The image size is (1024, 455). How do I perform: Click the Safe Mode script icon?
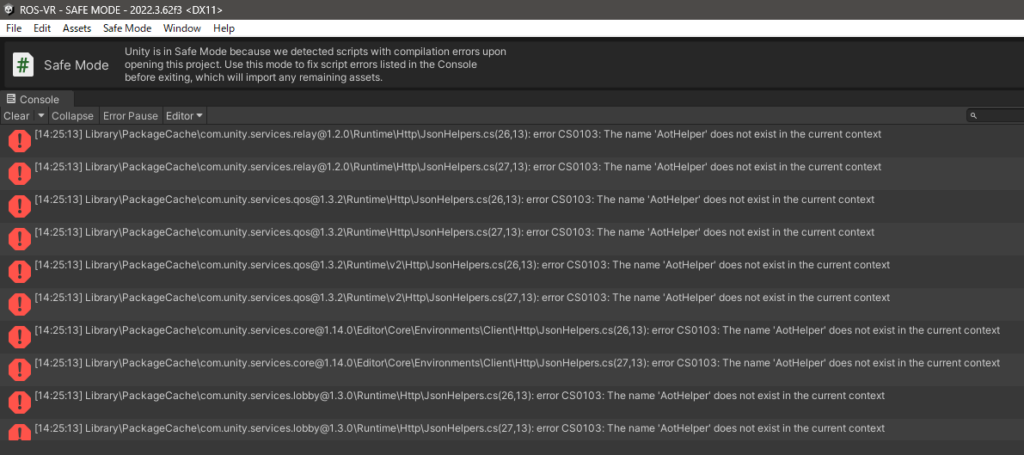[23, 65]
